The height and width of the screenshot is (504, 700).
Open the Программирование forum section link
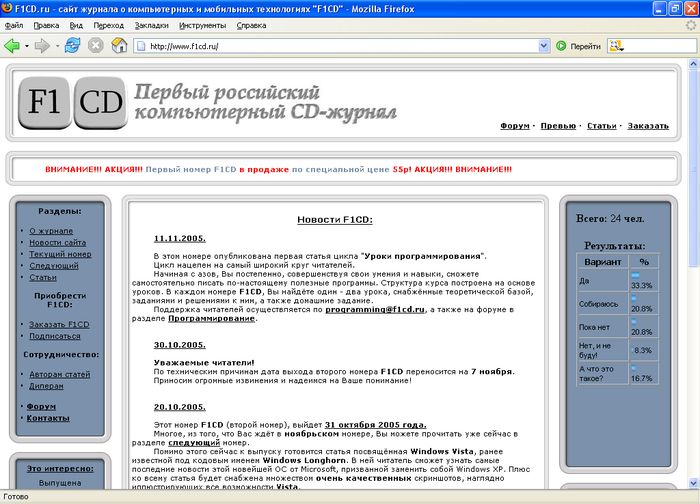click(212, 318)
